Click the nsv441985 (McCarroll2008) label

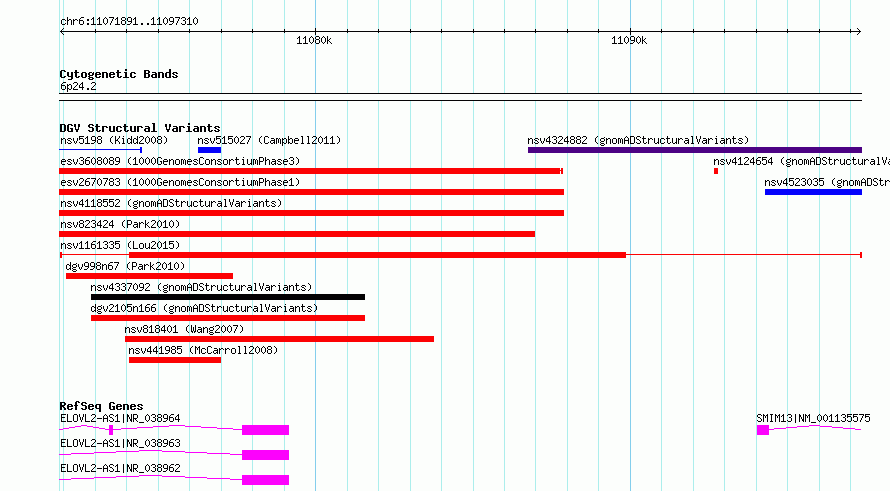[x=203, y=350]
